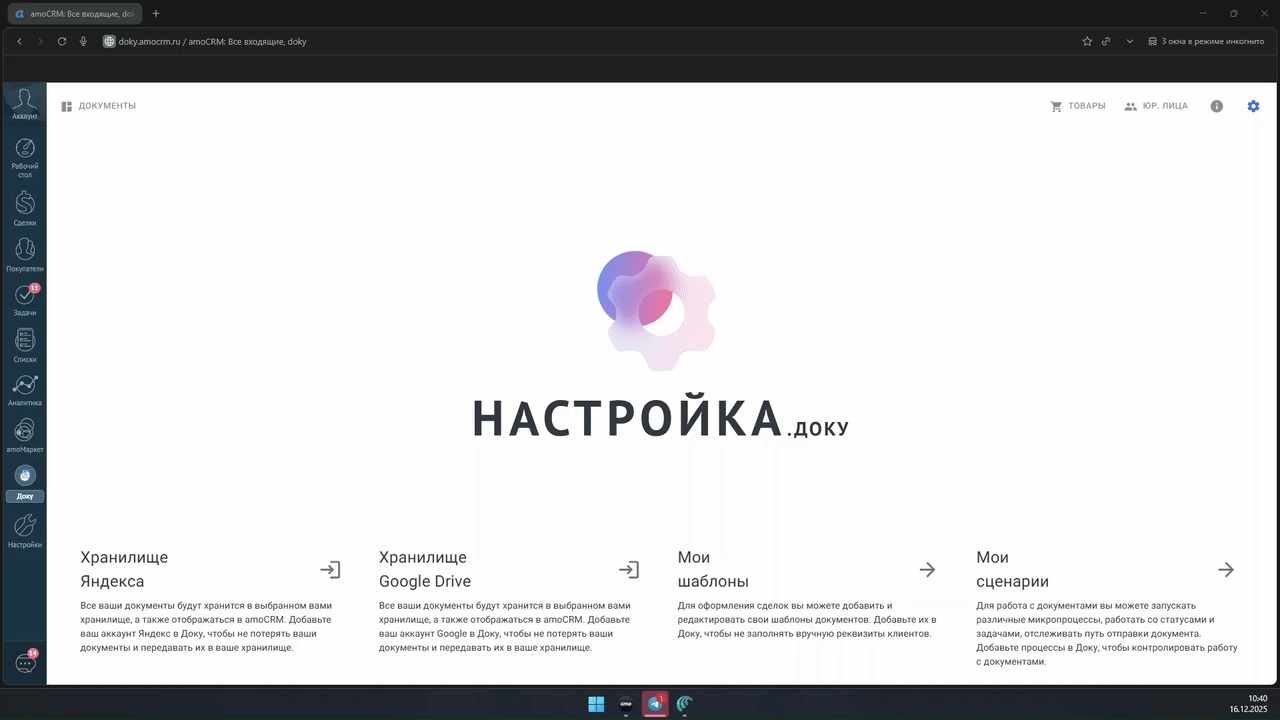
Task: Open Рабочий стол dashboard in sidebar
Action: 25,157
